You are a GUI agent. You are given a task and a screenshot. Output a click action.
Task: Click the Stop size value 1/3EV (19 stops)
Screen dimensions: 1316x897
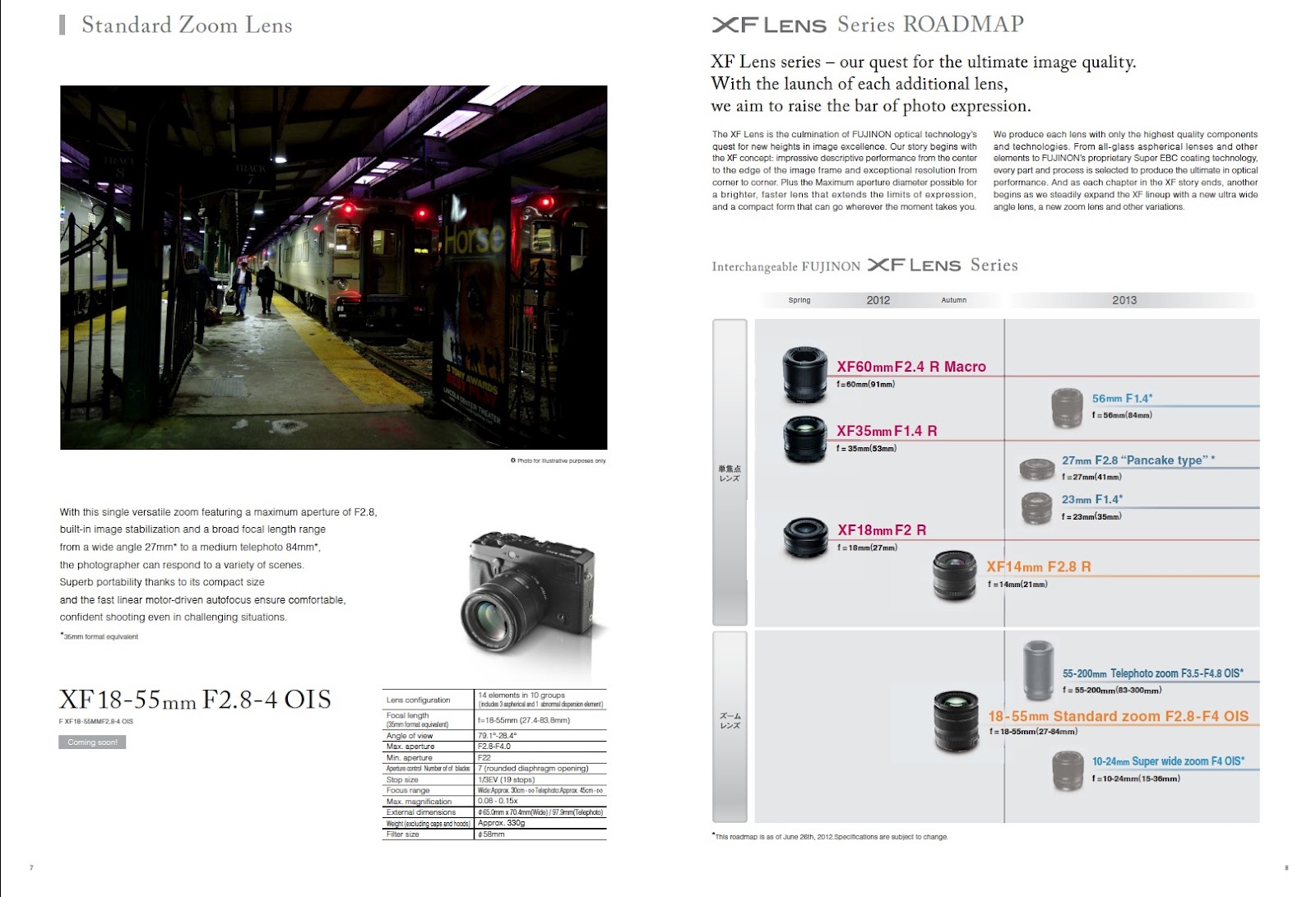point(506,779)
